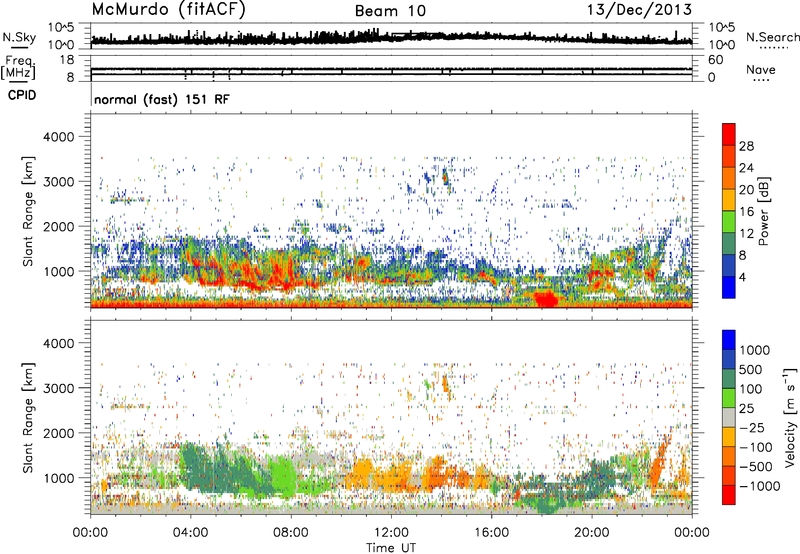This screenshot has height=554, width=800.
Task: Click the '16:00' time tick label
Action: [492, 533]
